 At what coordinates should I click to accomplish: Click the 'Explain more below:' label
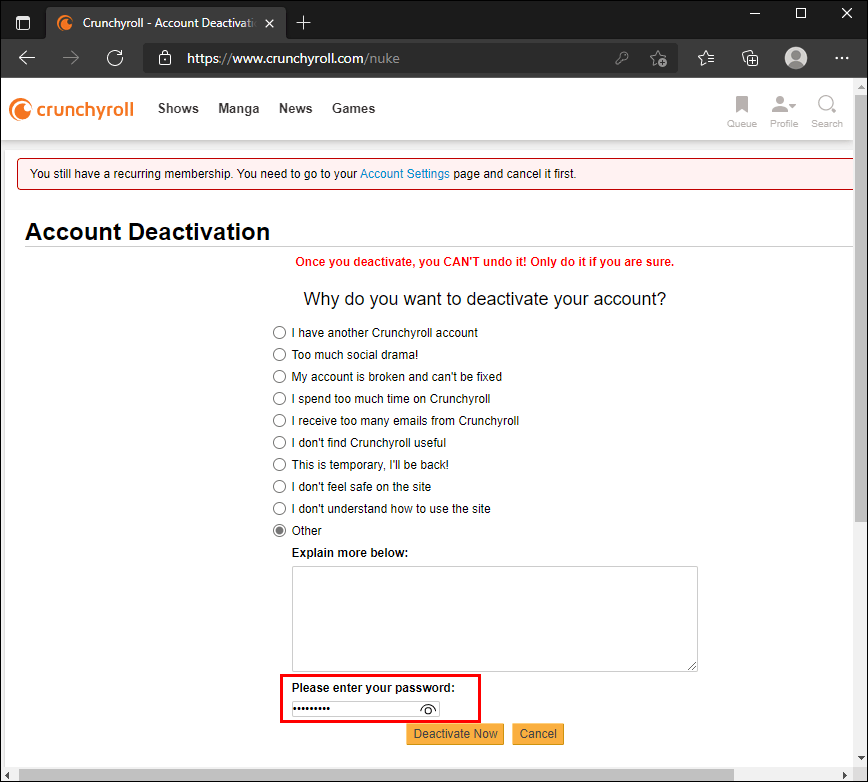pos(350,553)
